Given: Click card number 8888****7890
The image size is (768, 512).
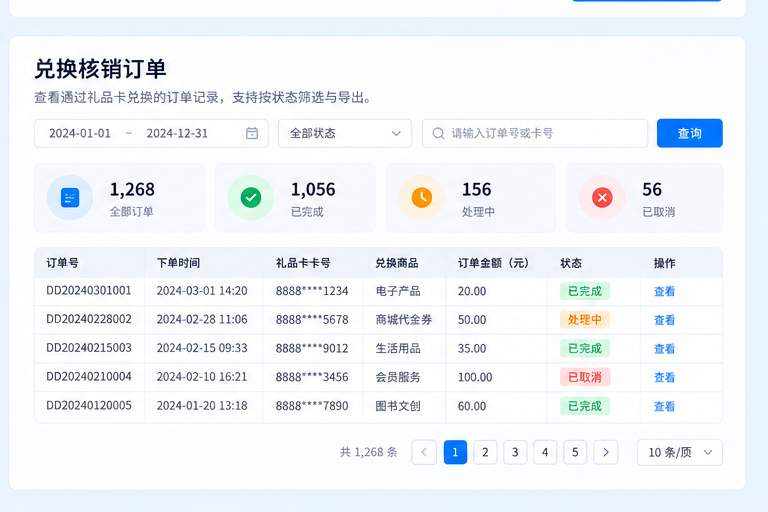Looking at the screenshot, I should click(312, 406).
